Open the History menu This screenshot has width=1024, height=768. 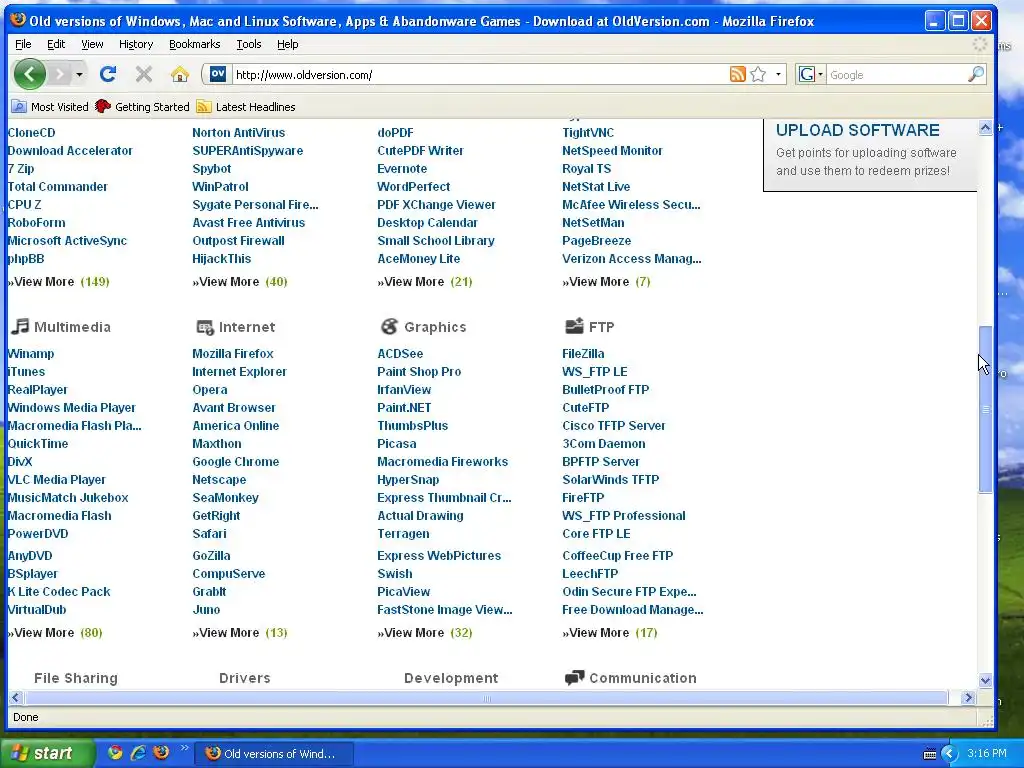click(136, 44)
